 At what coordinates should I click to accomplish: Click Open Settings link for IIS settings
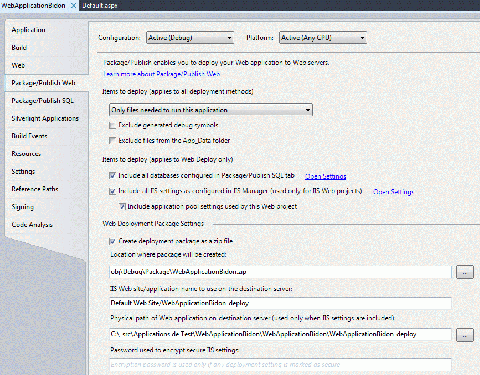coord(393,192)
